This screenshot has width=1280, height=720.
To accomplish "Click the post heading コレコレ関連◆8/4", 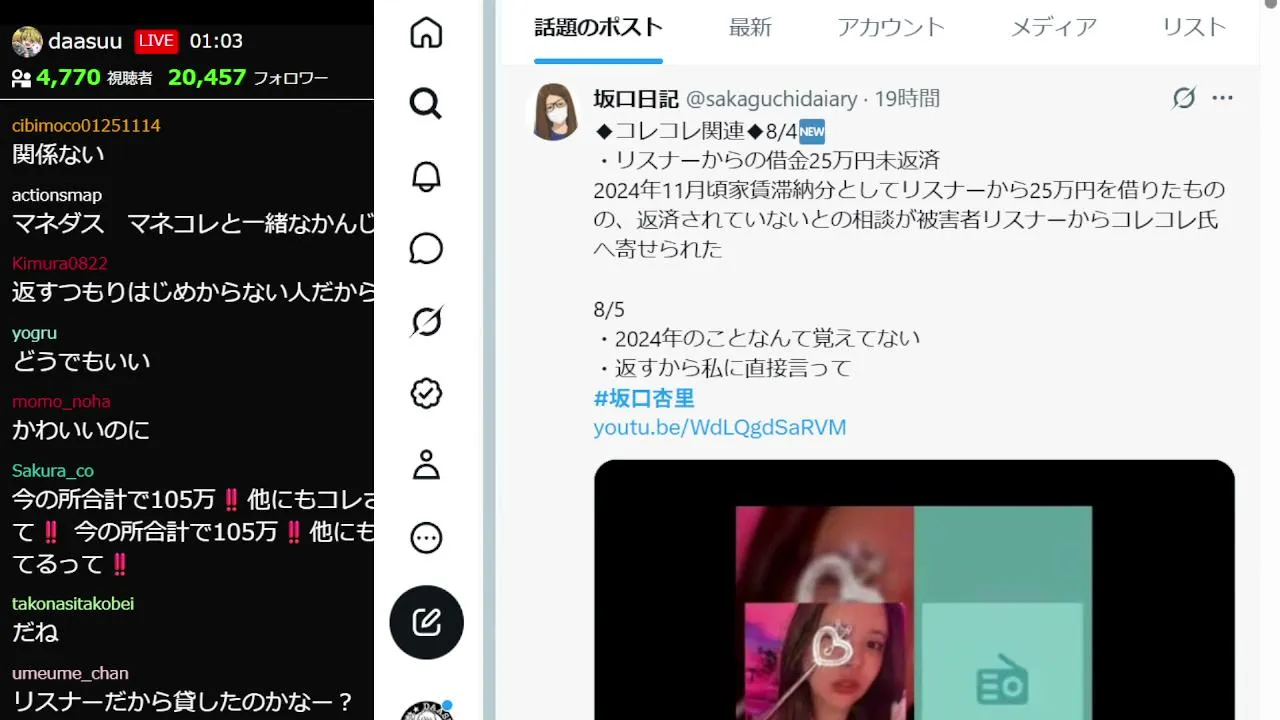I will 705,130.
